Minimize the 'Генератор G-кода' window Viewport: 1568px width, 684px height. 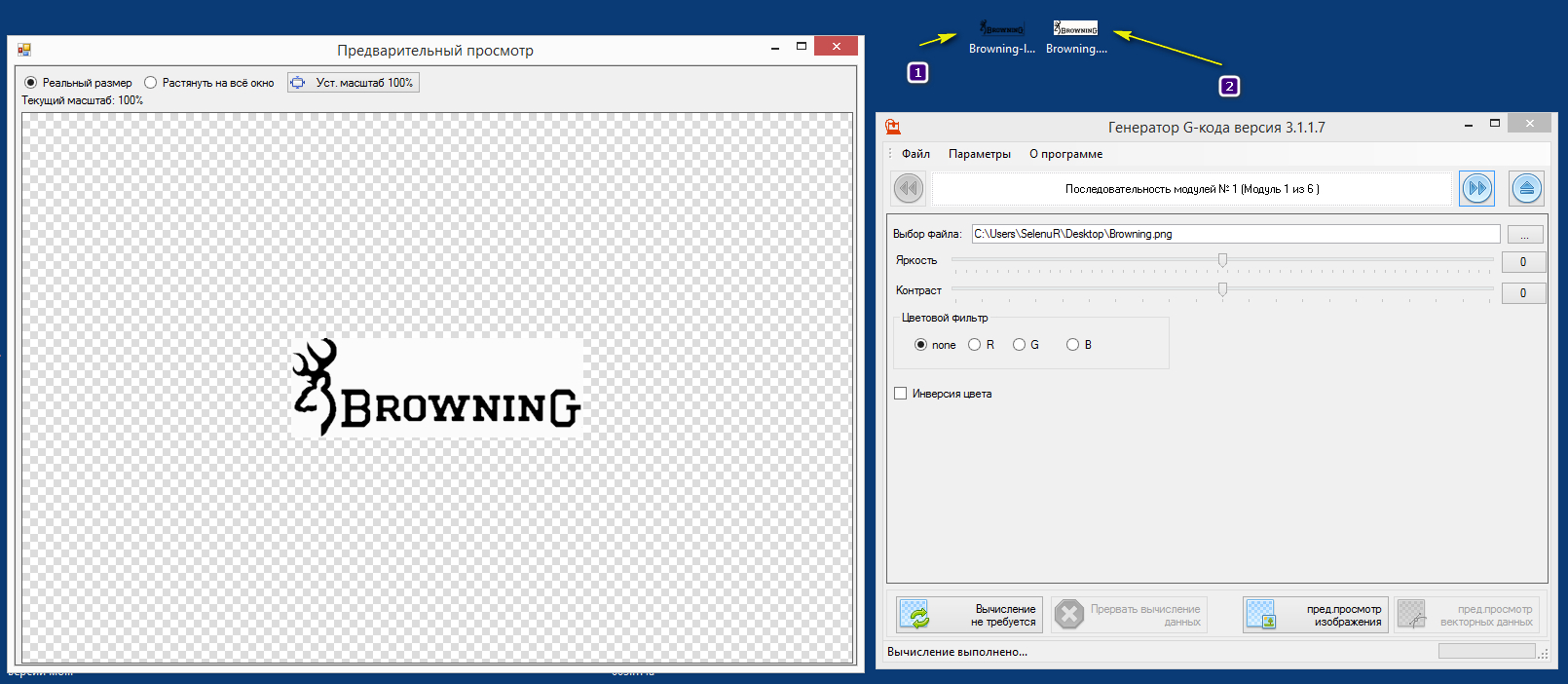click(x=1468, y=124)
